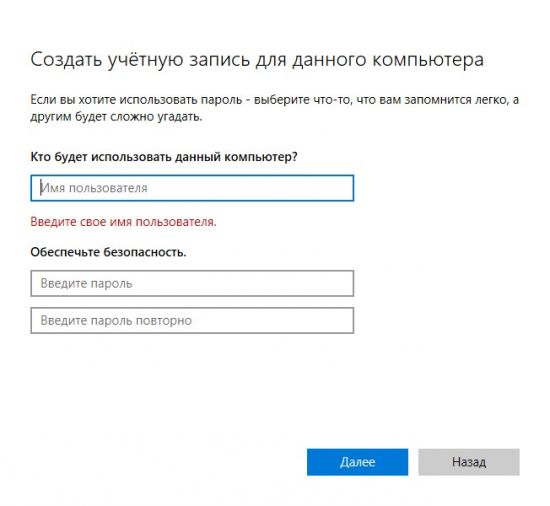Viewport: 550px width, 506px height.
Task: Activate the first password entry box
Action: click(x=192, y=283)
